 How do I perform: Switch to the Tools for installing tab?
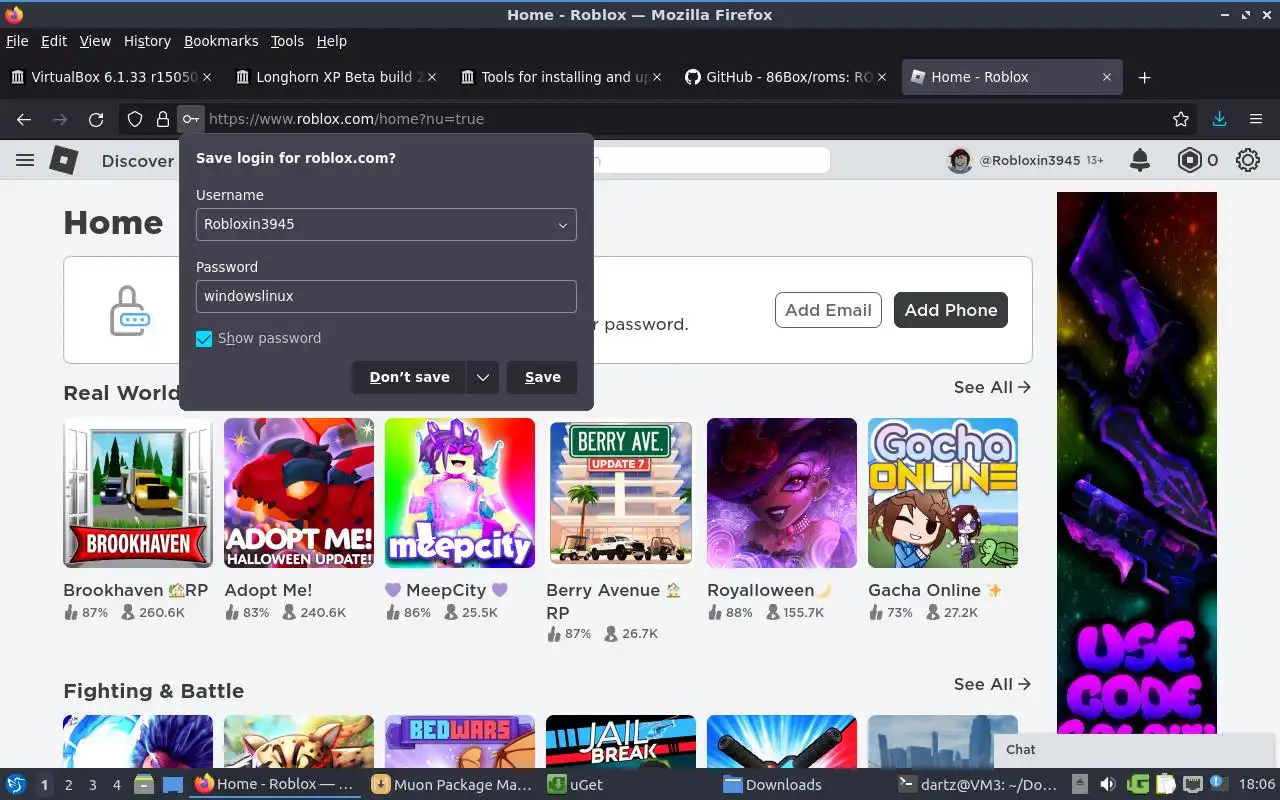[x=562, y=77]
